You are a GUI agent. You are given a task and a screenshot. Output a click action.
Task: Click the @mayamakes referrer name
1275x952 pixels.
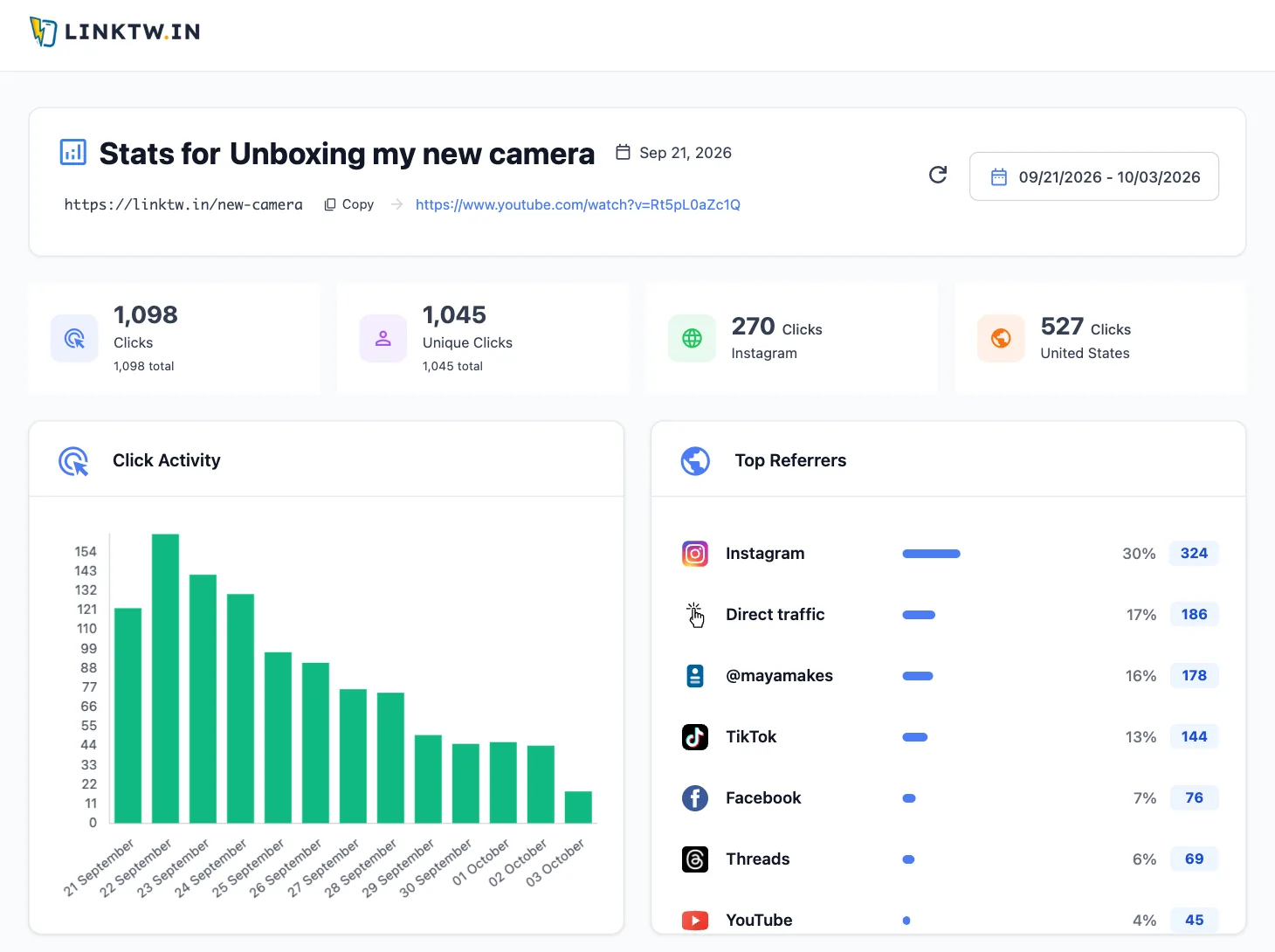pos(779,676)
